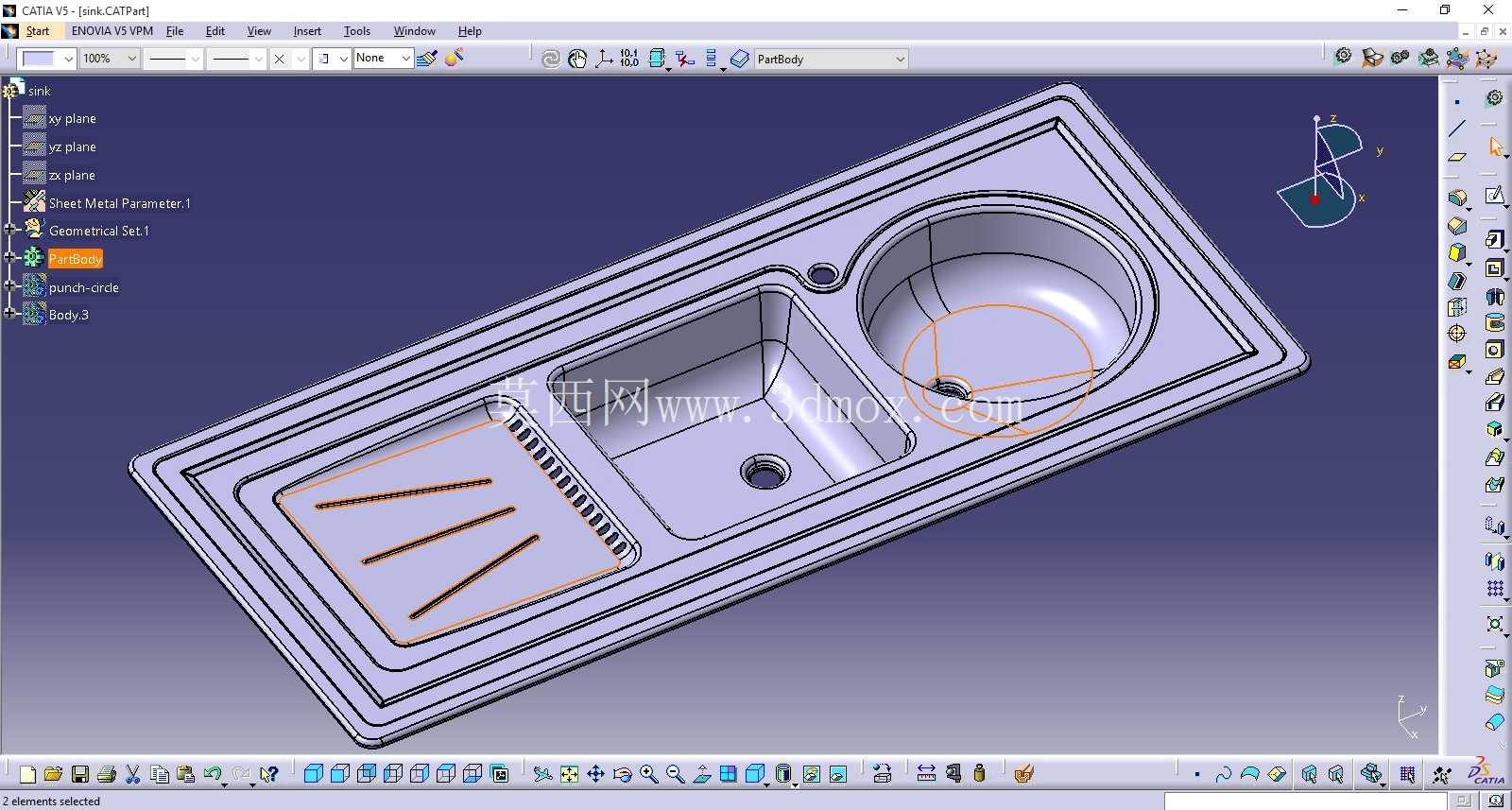This screenshot has height=810, width=1512.
Task: Select the Plane tool in right toolbar
Action: pos(1457,156)
